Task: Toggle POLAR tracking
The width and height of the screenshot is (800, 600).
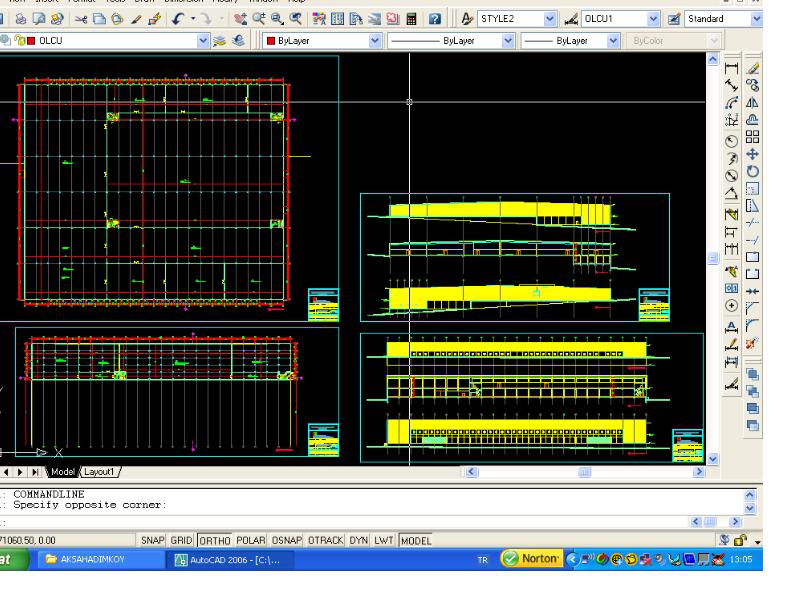Action: click(251, 540)
